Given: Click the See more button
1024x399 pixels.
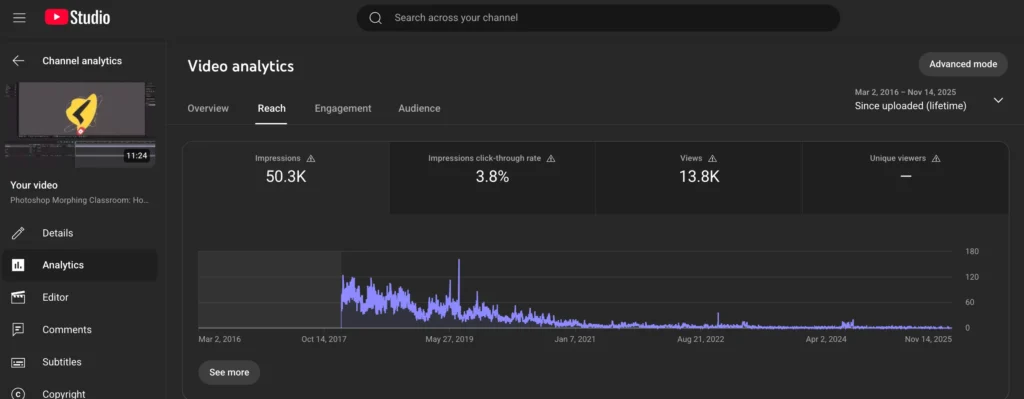Looking at the screenshot, I should pyautogui.click(x=229, y=372).
